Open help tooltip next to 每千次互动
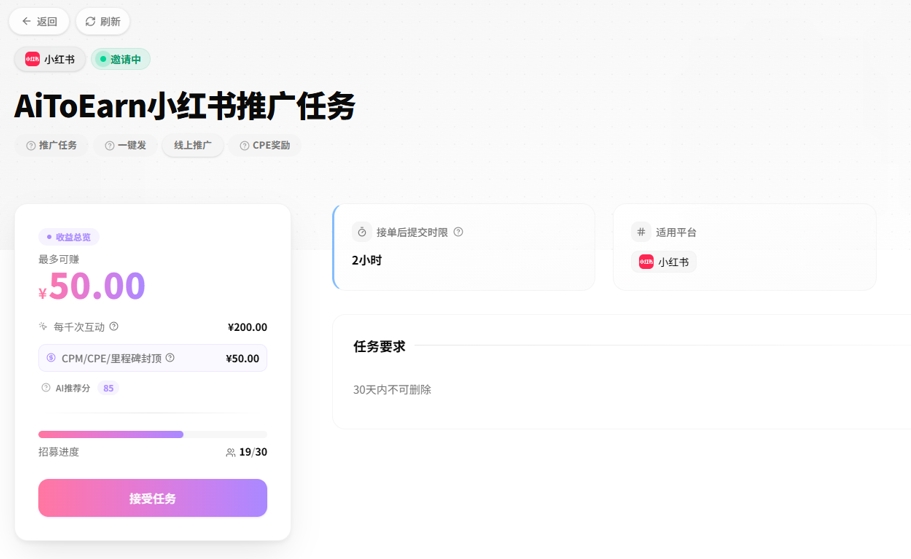The width and height of the screenshot is (911, 559). [114, 327]
